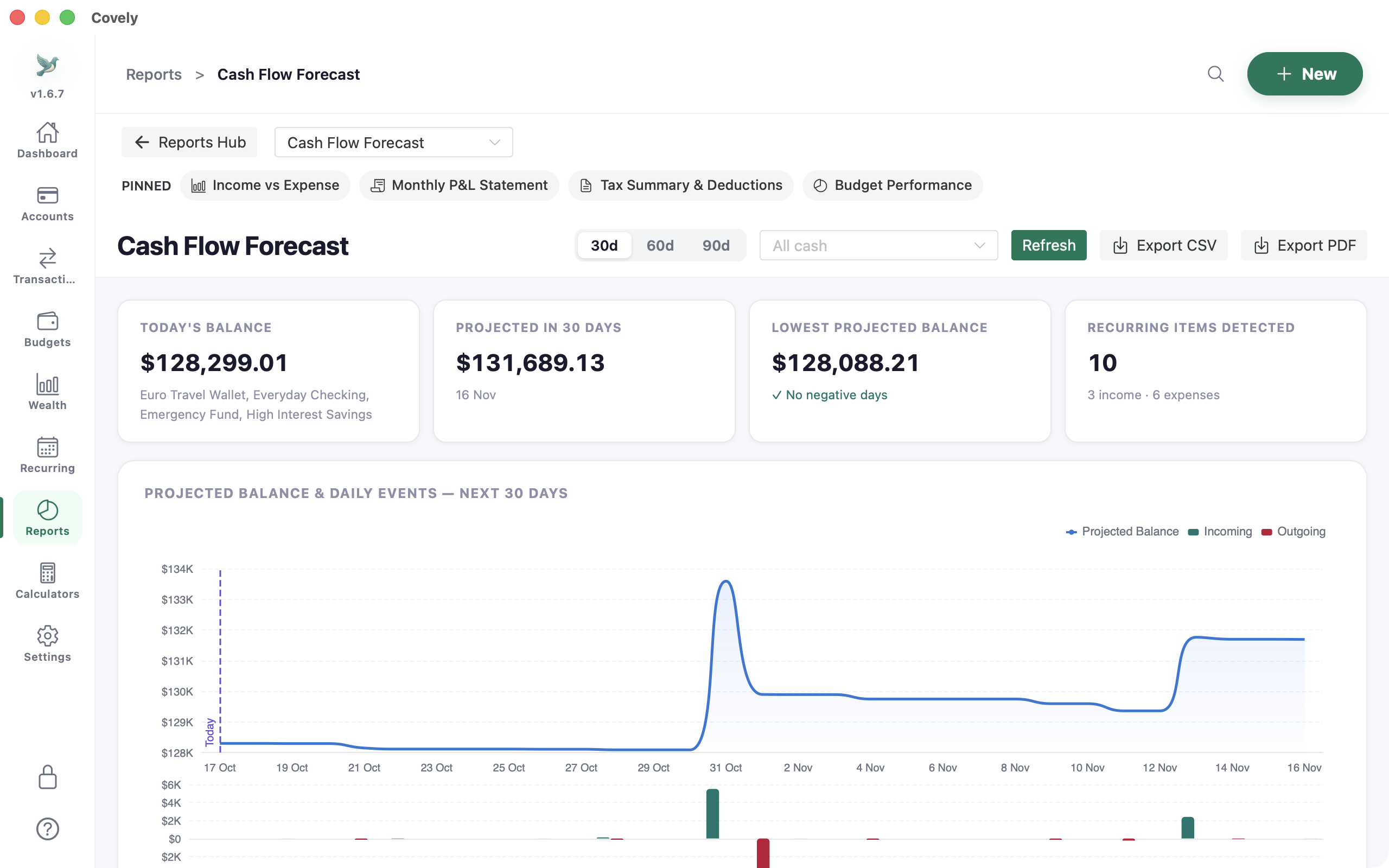Click the green Refresh button
This screenshot has width=1389, height=868.
1049,246
